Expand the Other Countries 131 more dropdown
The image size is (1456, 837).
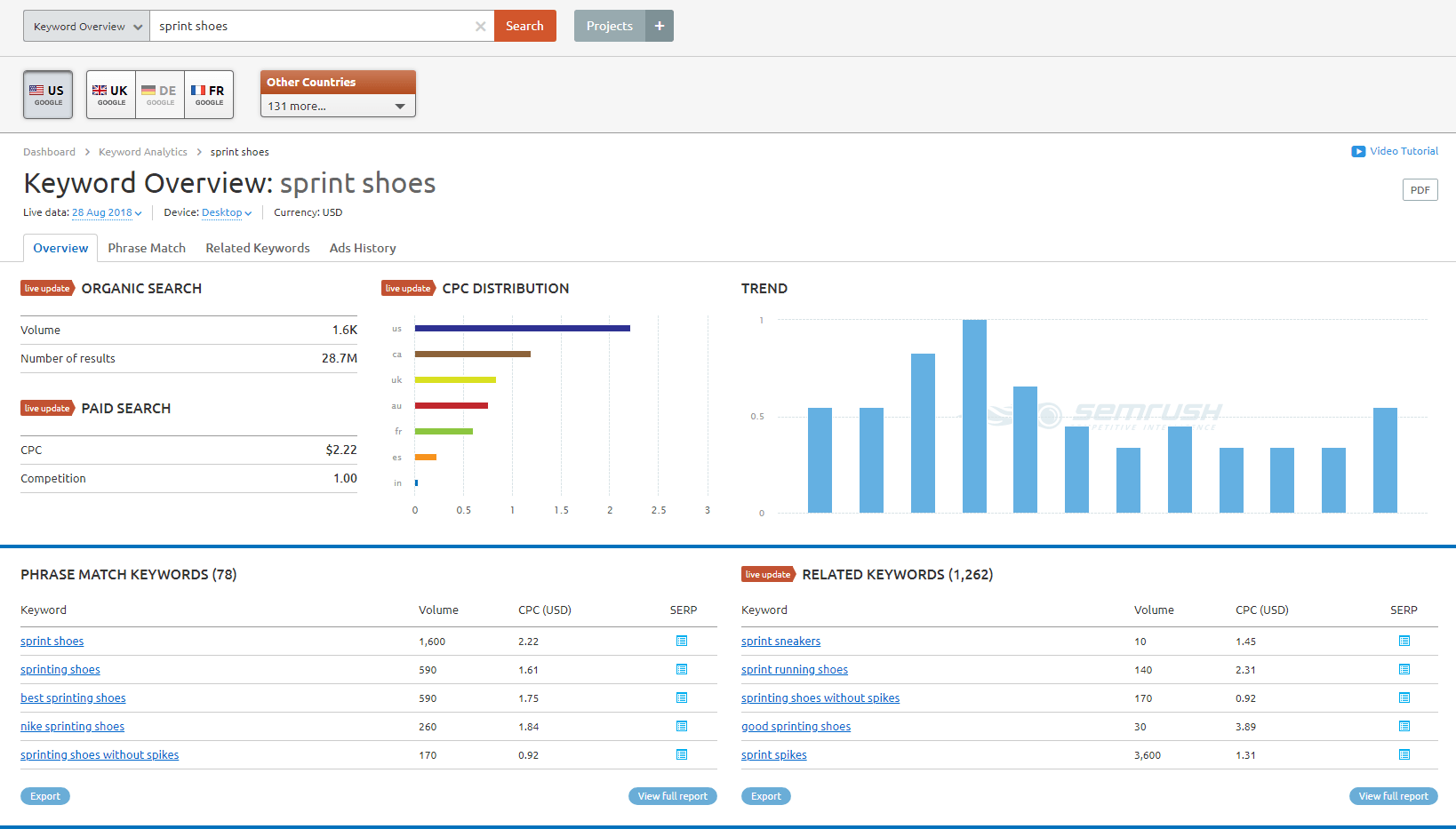coord(338,106)
